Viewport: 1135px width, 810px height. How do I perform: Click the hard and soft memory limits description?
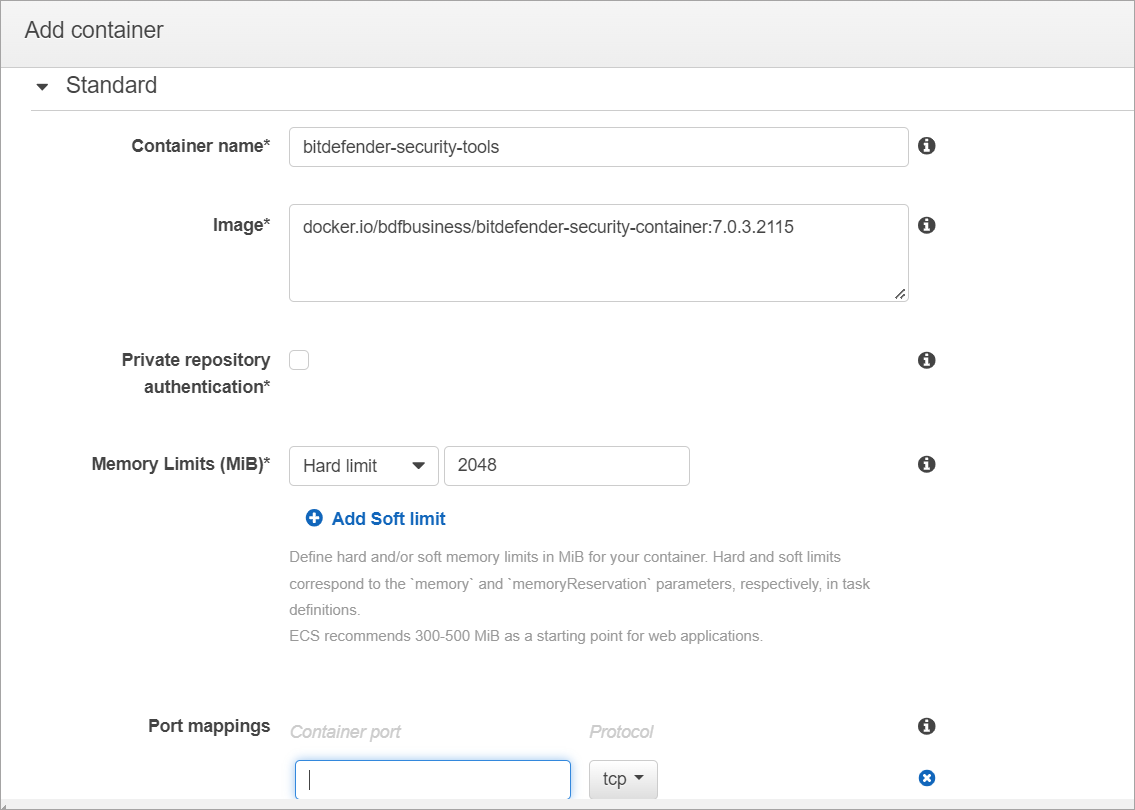click(580, 583)
